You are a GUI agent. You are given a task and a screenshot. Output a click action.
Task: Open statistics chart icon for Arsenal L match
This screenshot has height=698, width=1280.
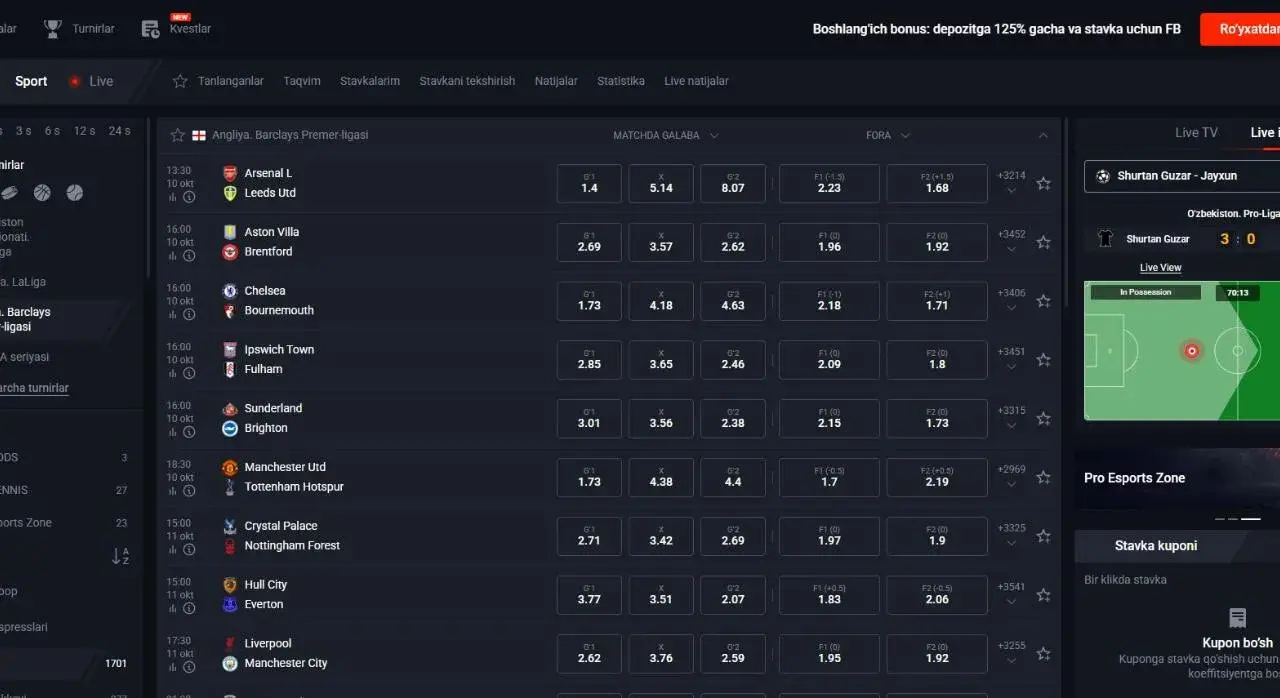[x=173, y=197]
